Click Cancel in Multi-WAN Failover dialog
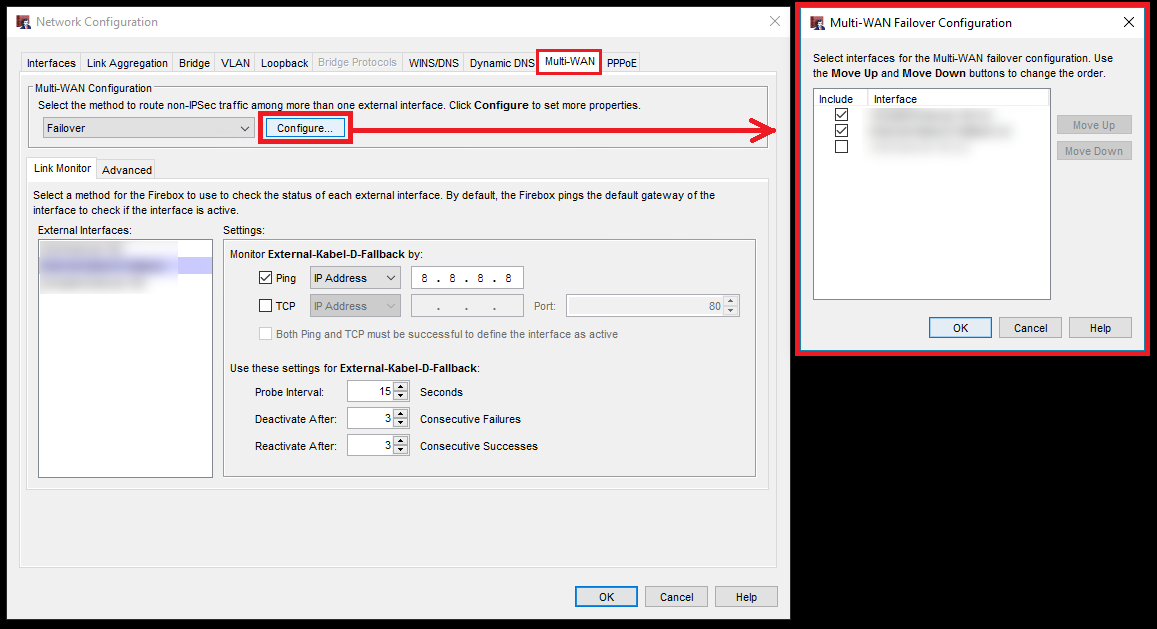1157x629 pixels. click(1030, 328)
